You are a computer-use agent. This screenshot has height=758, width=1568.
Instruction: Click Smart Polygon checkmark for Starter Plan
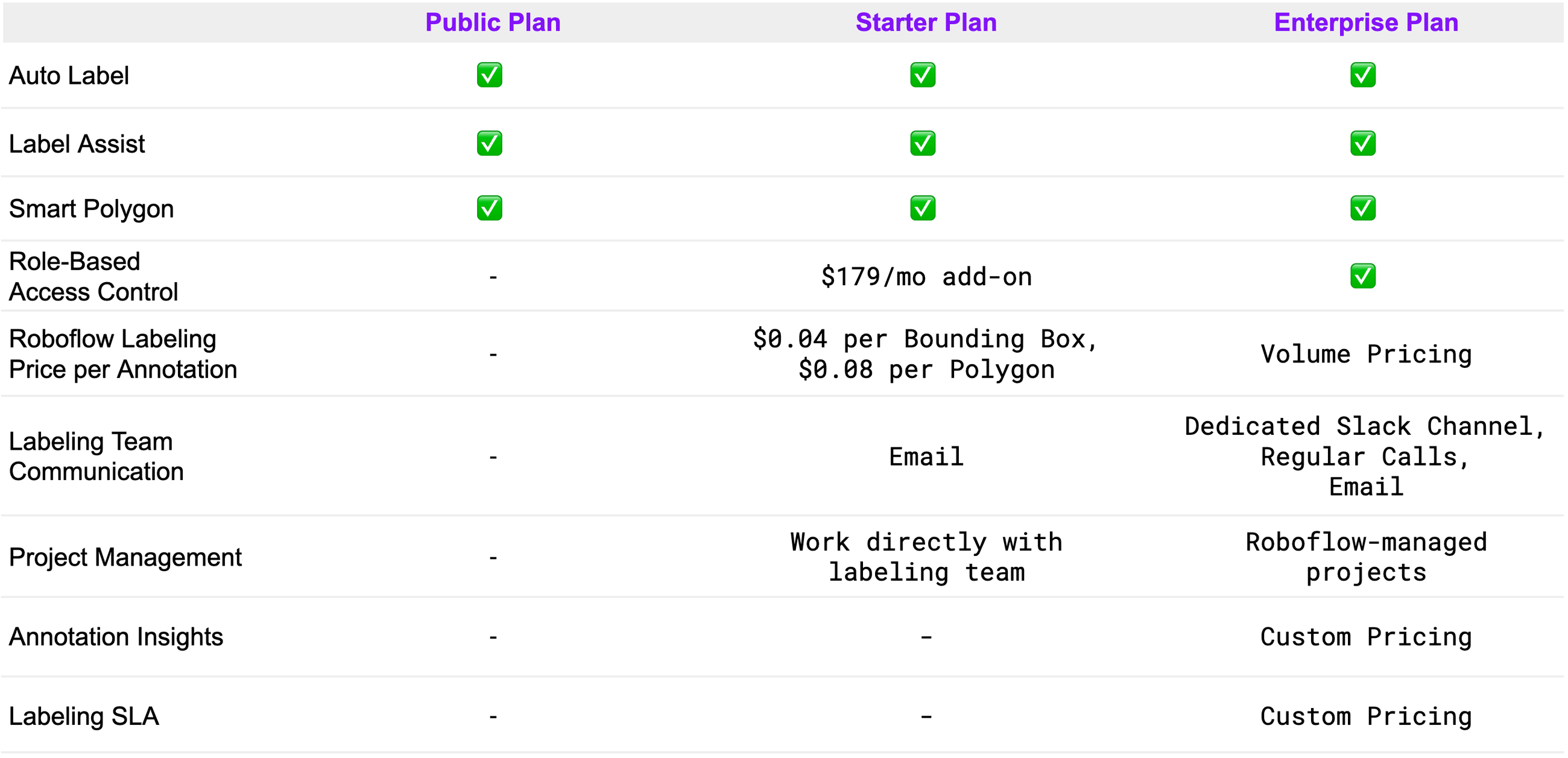pos(923,208)
